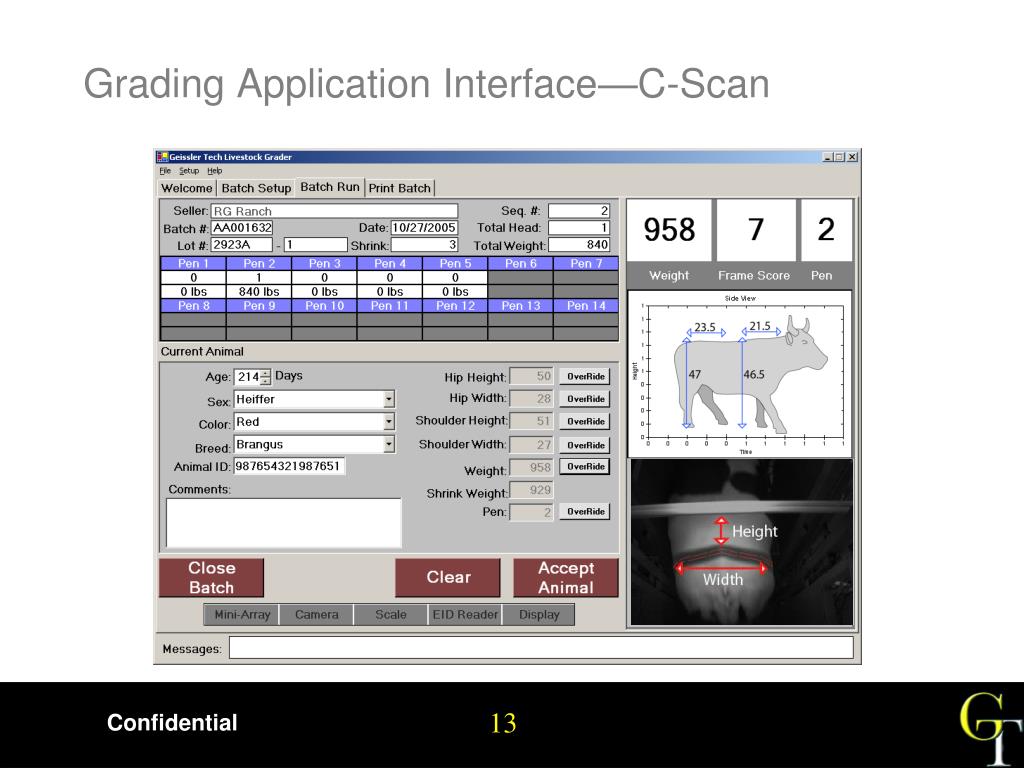Switch to the Batch Setup tab
This screenshot has height=768, width=1024.
[256, 188]
